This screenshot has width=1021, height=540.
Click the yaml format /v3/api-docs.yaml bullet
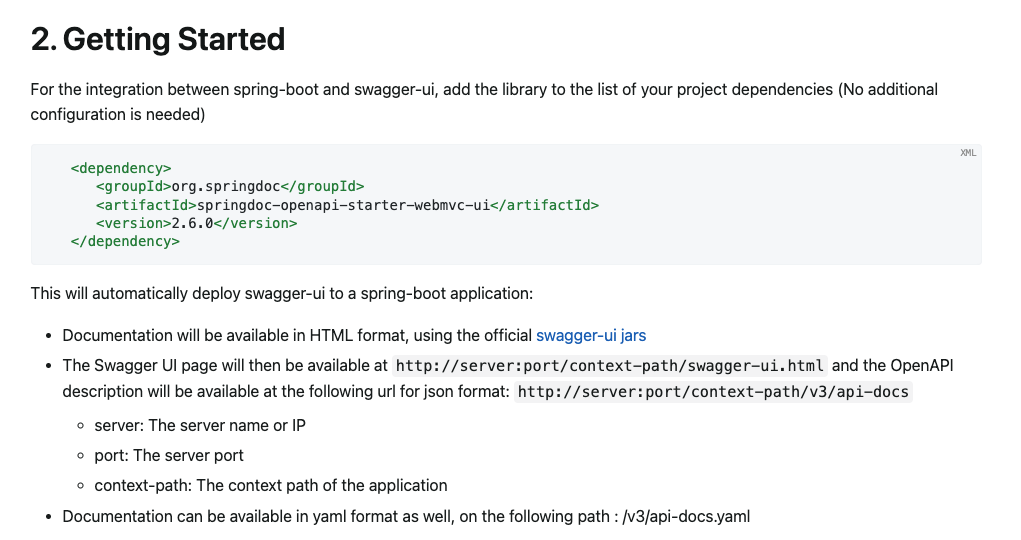(406, 517)
